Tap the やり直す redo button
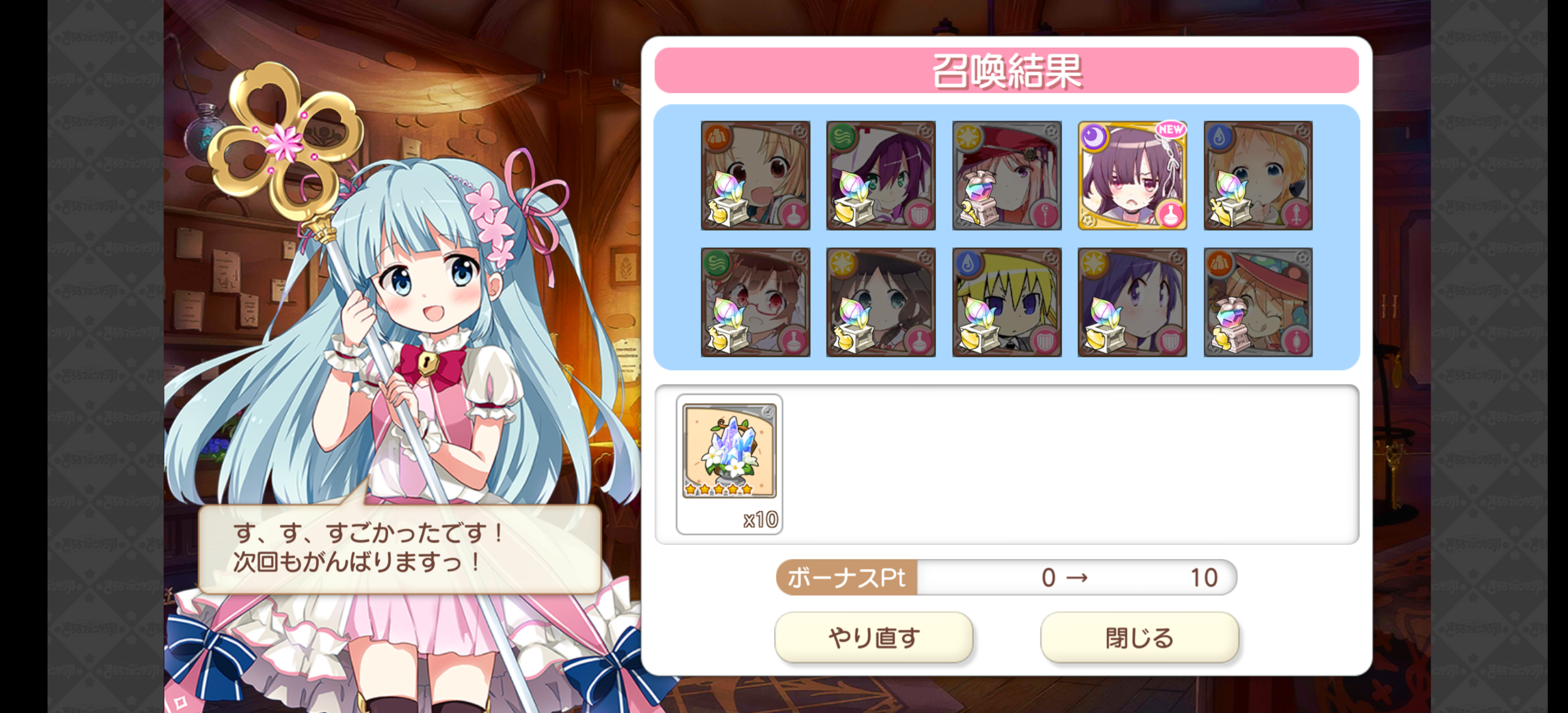This screenshot has width=1568, height=713. pos(874,637)
